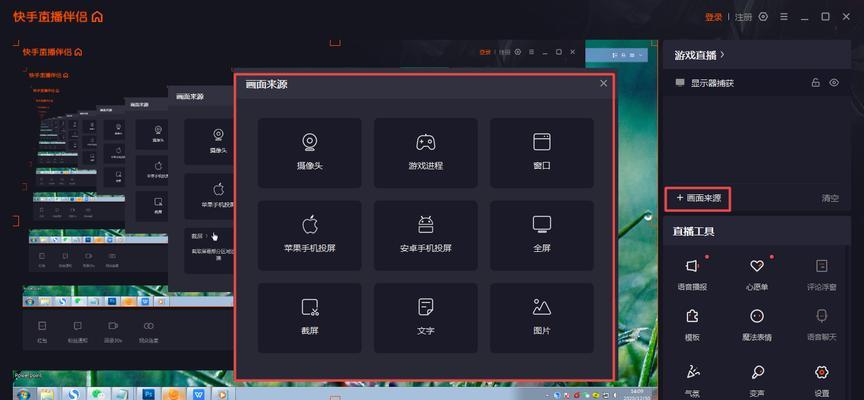Open the hamburger menu in the main title bar
Viewport: 864px width, 400px height.
point(784,17)
